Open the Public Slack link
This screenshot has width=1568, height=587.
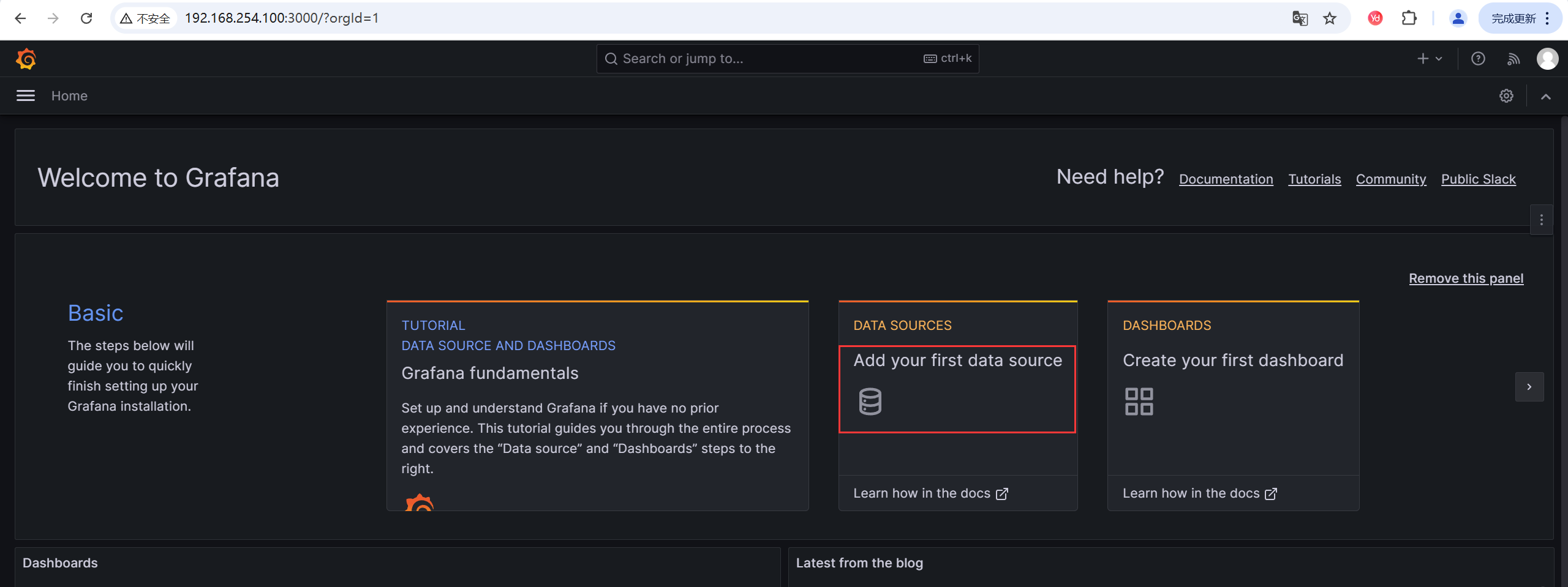click(x=1478, y=179)
